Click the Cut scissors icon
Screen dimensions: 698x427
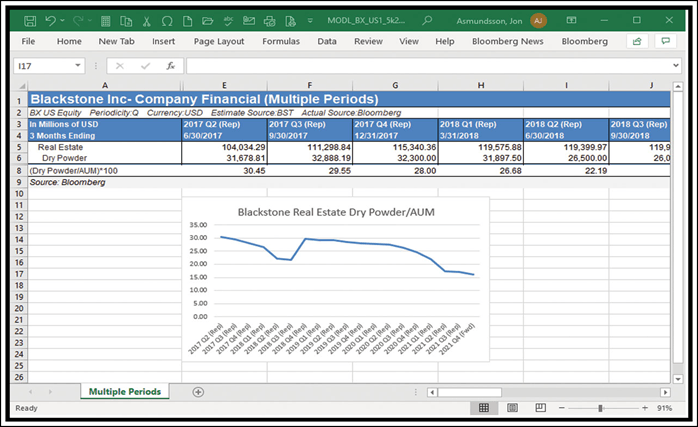tap(146, 20)
